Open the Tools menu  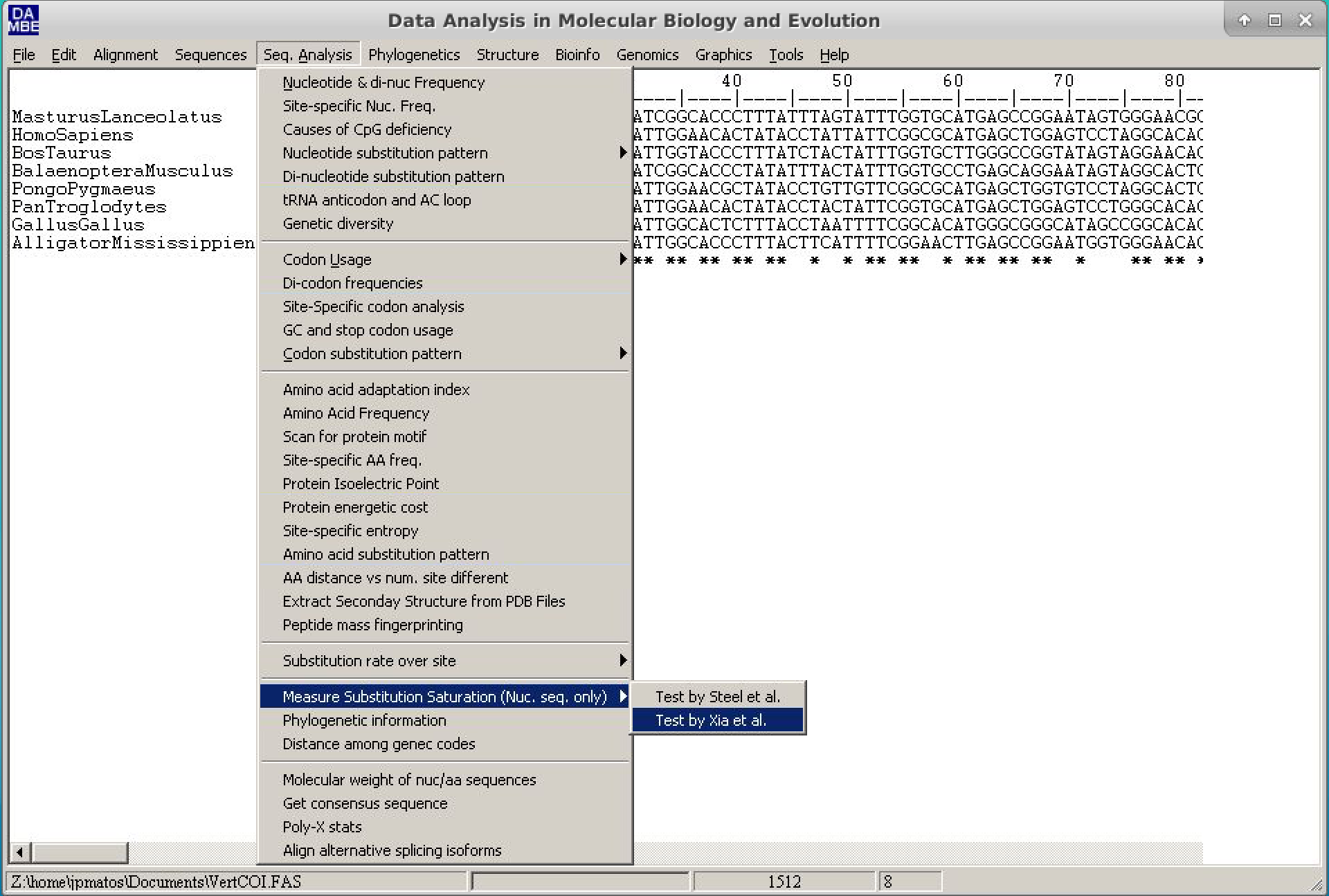(x=786, y=55)
